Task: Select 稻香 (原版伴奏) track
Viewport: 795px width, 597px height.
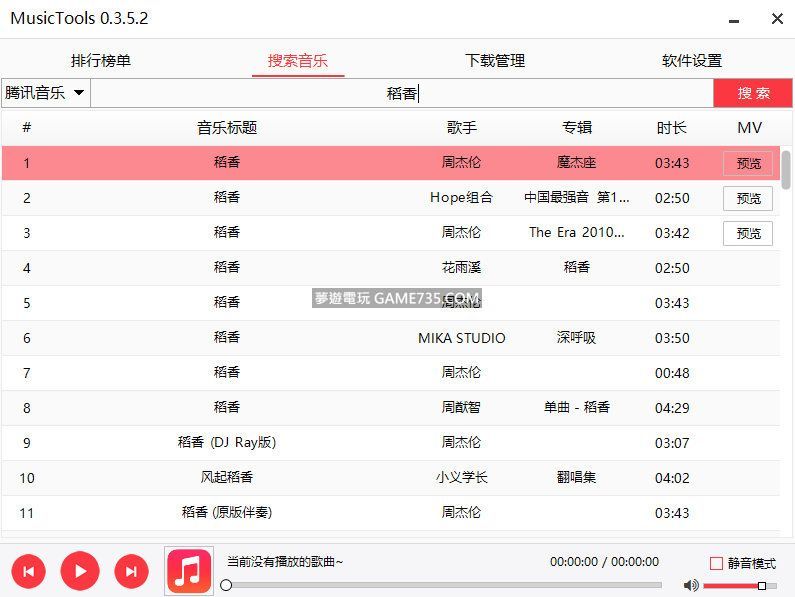Action: 390,513
